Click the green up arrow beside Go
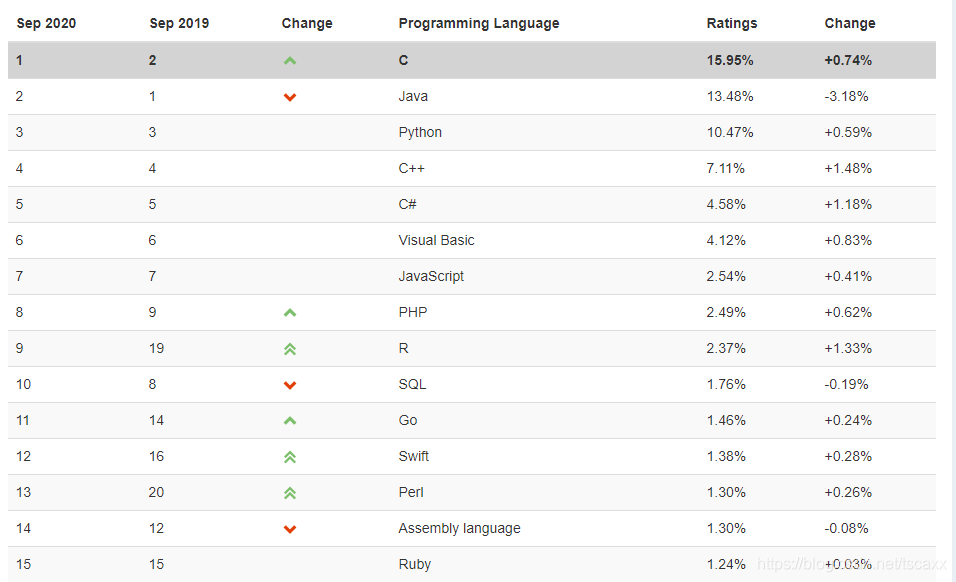Image resolution: width=956 pixels, height=582 pixels. [x=290, y=421]
